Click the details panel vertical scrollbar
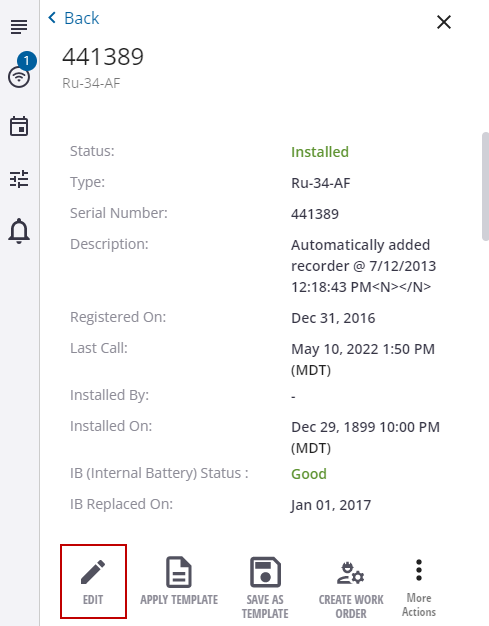The width and height of the screenshot is (489, 626). (485, 186)
